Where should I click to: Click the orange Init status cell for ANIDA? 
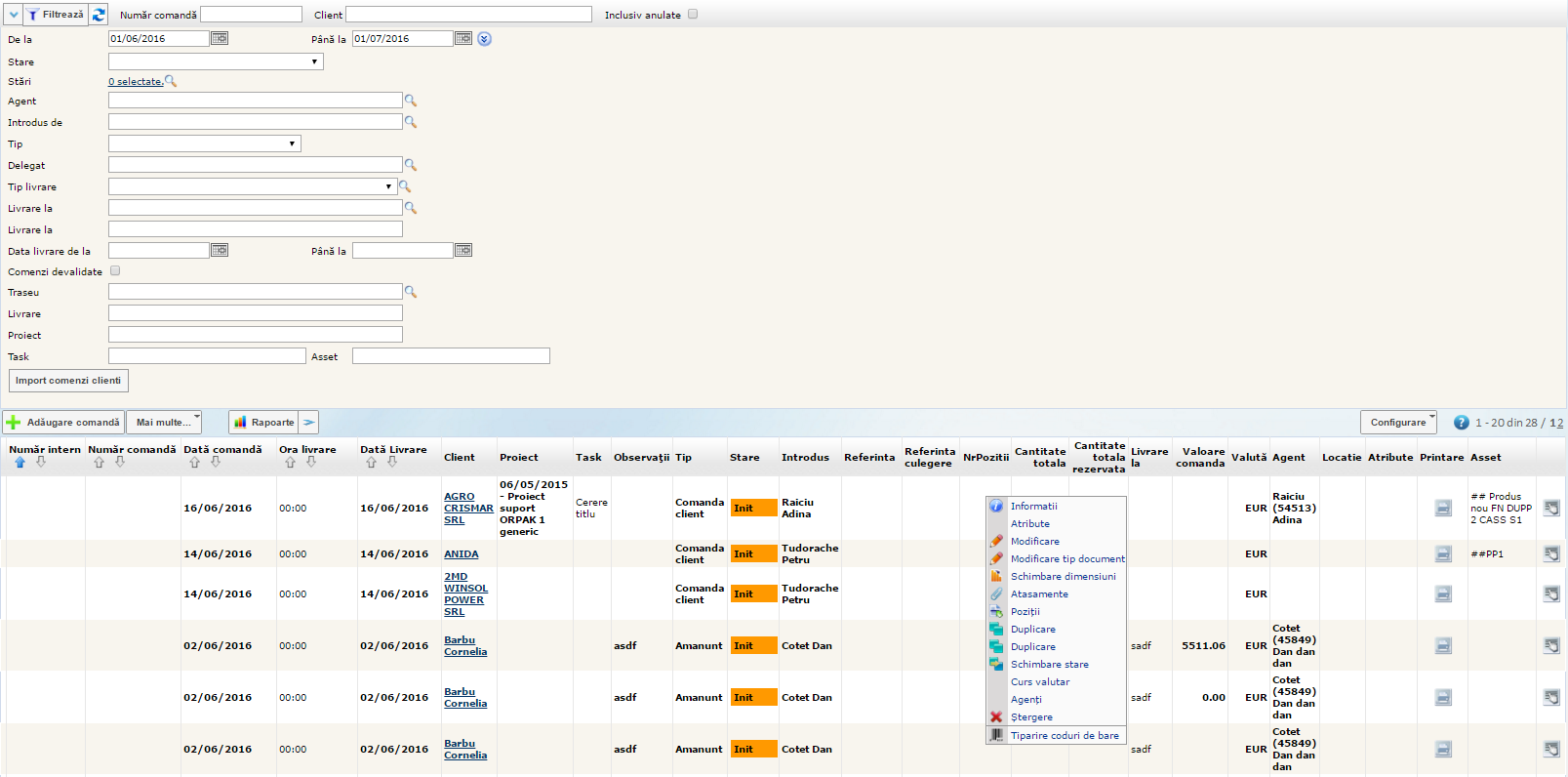click(753, 553)
